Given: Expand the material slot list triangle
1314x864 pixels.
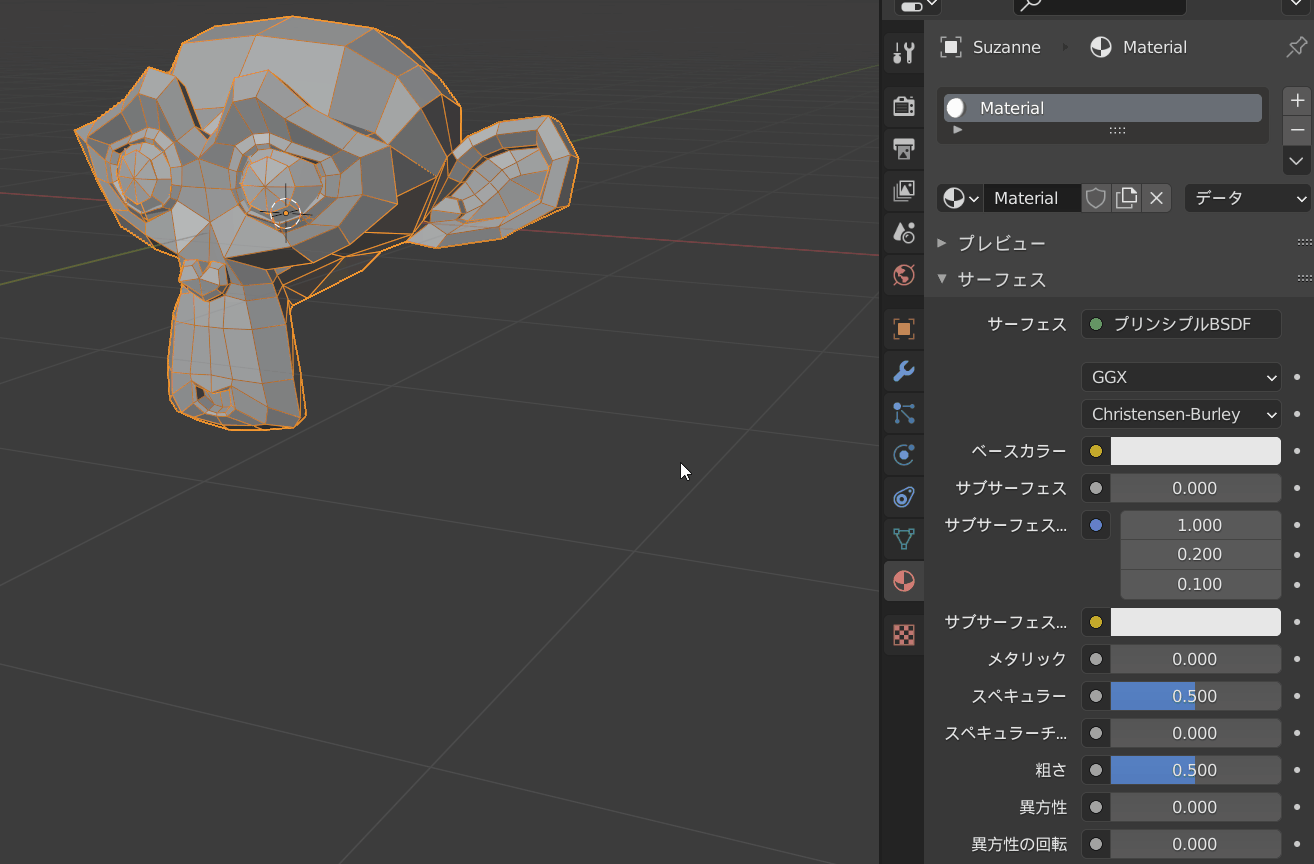Looking at the screenshot, I should tap(957, 130).
